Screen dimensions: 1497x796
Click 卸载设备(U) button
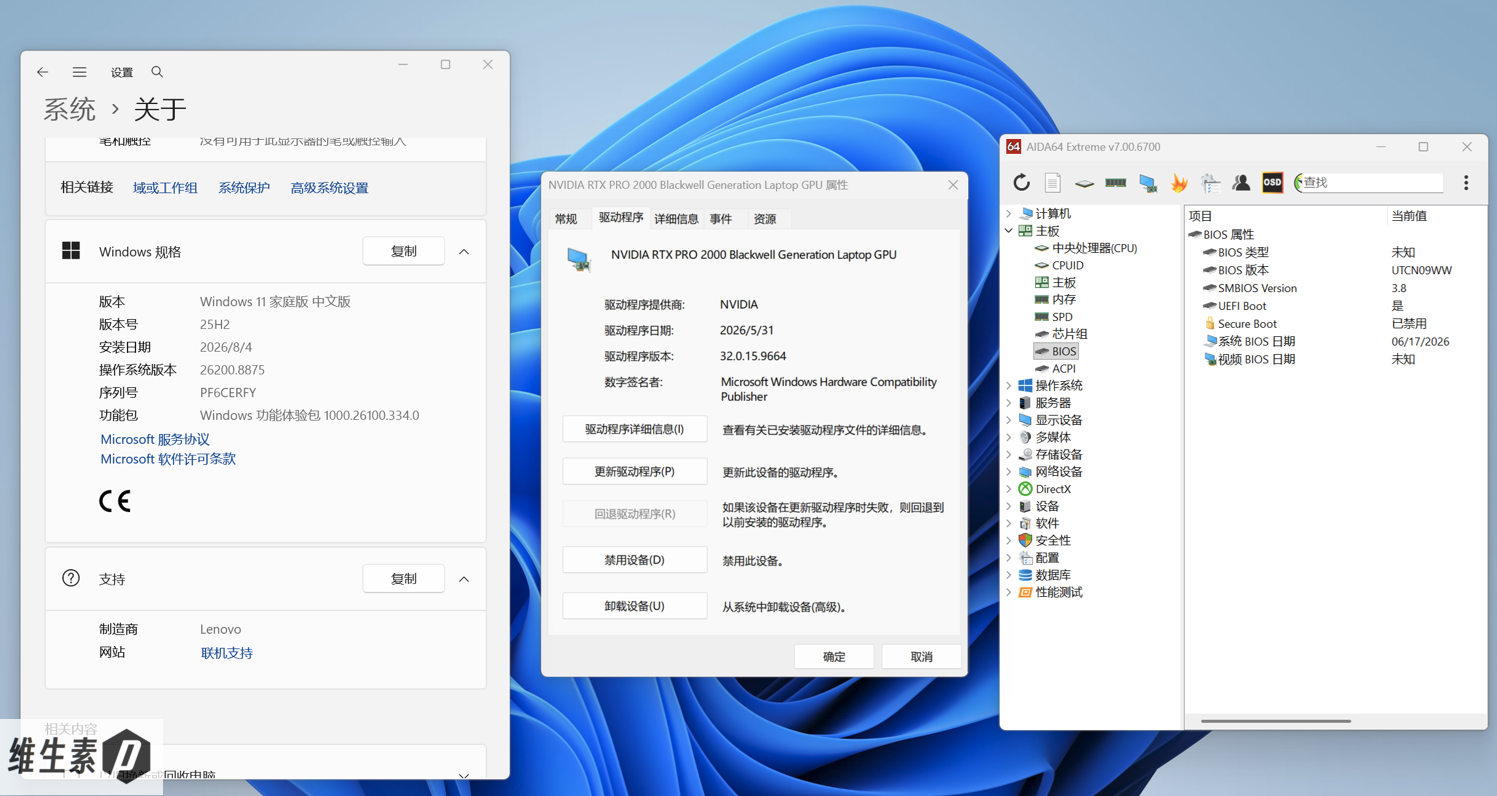635,606
